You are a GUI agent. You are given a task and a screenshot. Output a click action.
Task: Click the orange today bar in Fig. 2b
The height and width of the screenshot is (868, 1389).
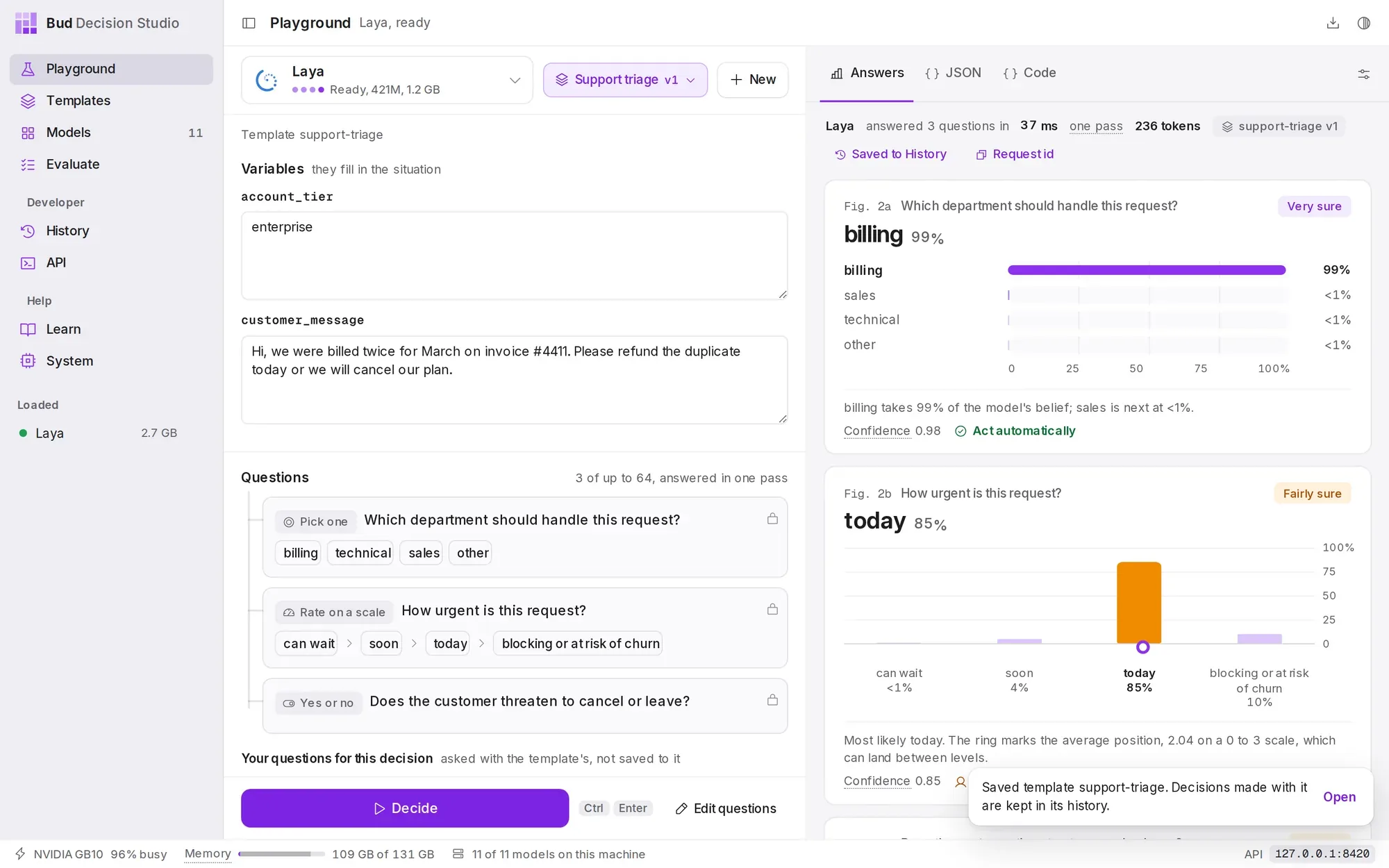pos(1139,602)
